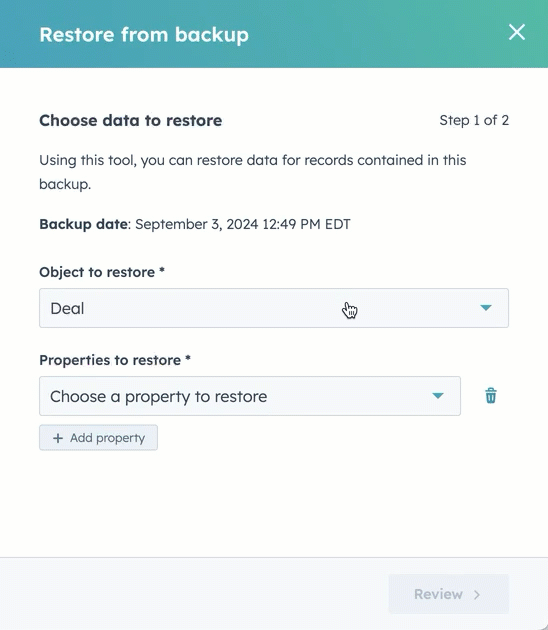This screenshot has height=630, width=548.
Task: Click the caret arrow beside Deal
Action: coord(486,308)
